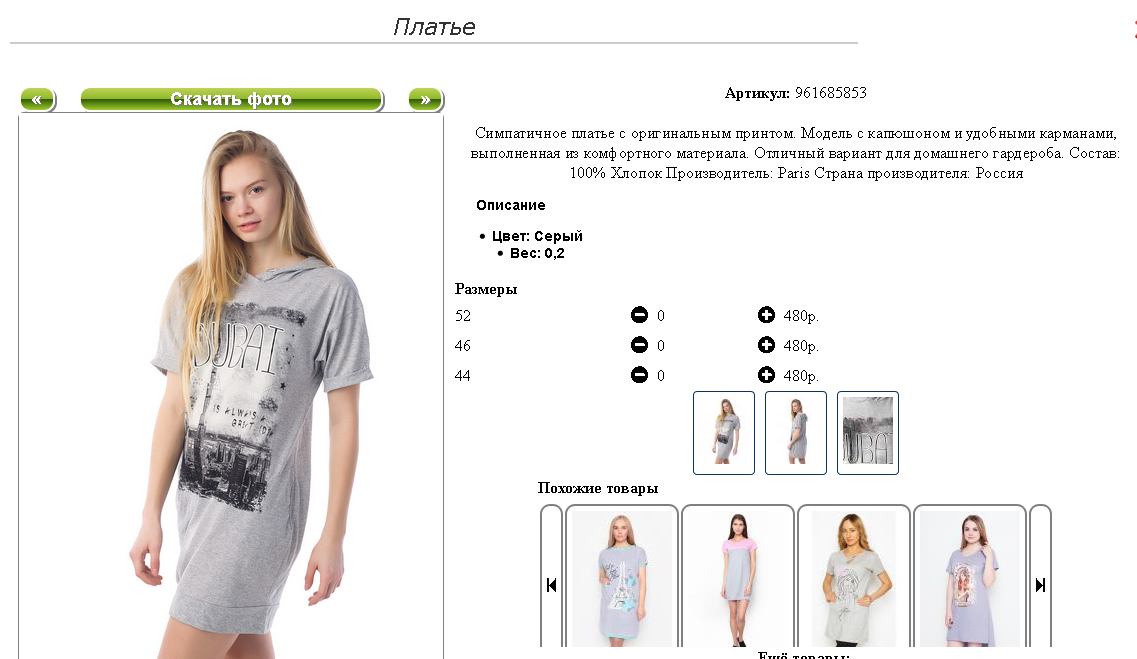Viewport: 1137px width, 659px height.
Task: Click the Платье page heading
Action: click(434, 27)
